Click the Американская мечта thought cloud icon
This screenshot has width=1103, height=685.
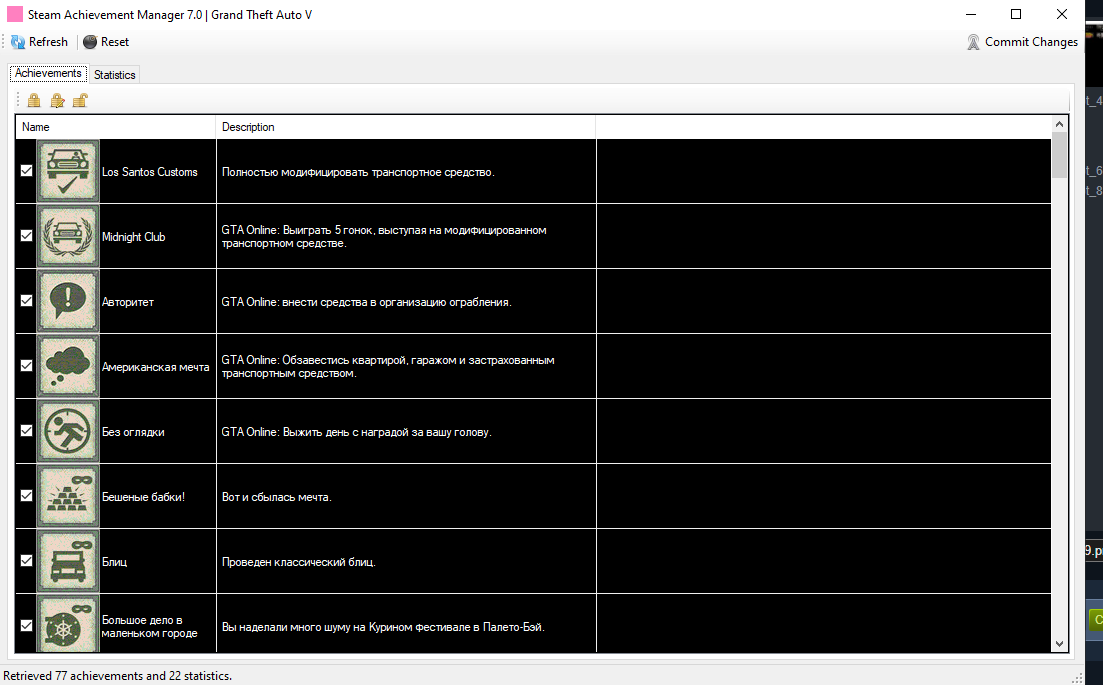tap(68, 366)
